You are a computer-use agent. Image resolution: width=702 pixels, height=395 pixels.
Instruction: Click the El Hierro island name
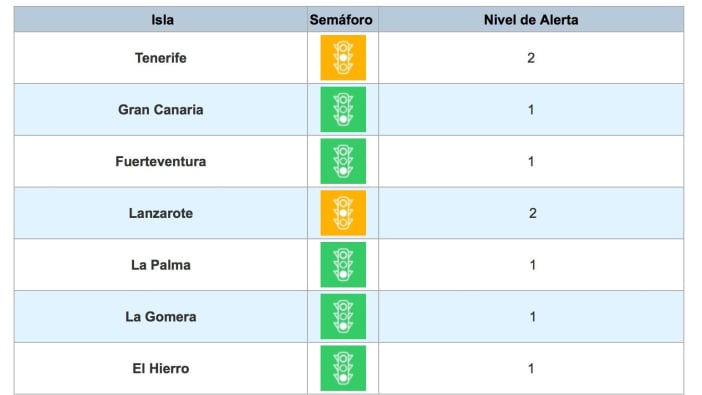[161, 369]
